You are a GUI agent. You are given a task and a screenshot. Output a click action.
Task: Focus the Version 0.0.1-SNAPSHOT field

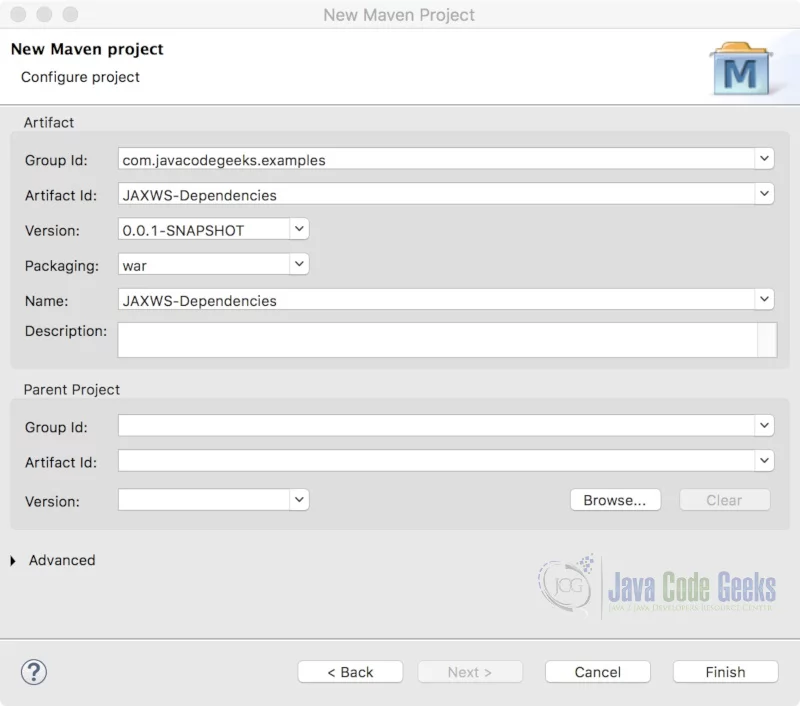pyautogui.click(x=204, y=230)
